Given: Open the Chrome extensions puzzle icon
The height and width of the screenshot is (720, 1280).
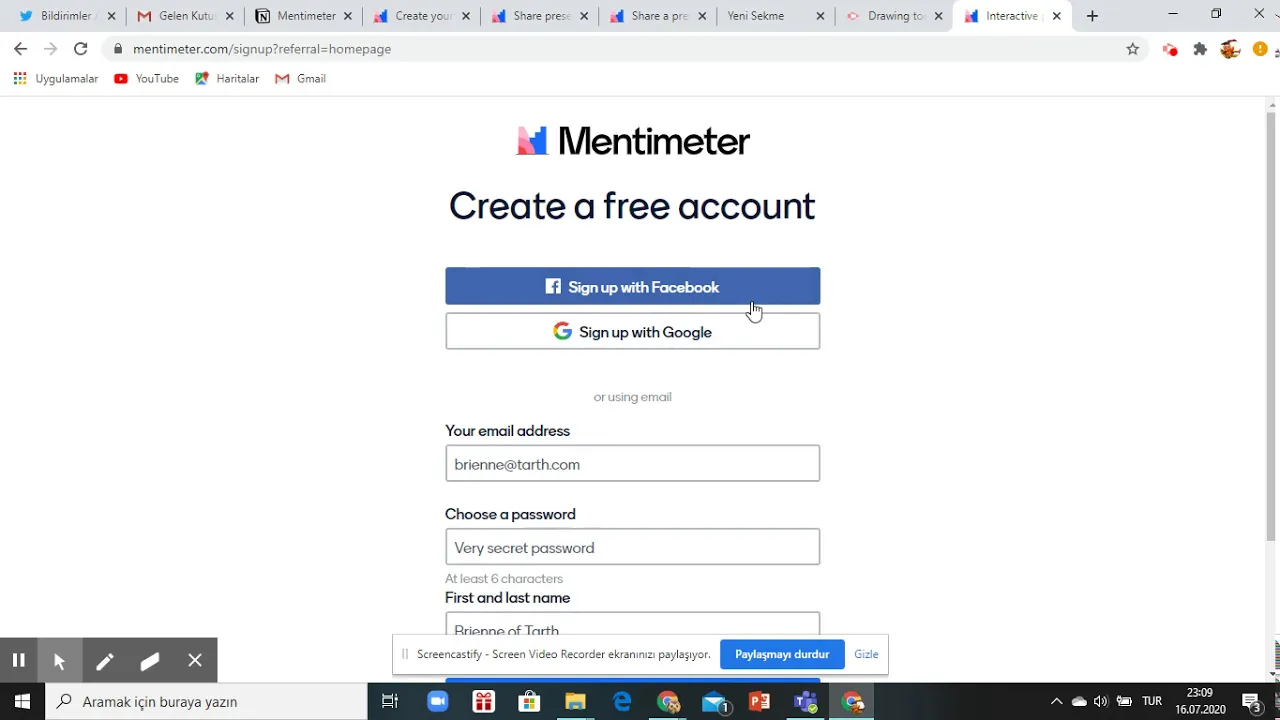Looking at the screenshot, I should [1200, 49].
